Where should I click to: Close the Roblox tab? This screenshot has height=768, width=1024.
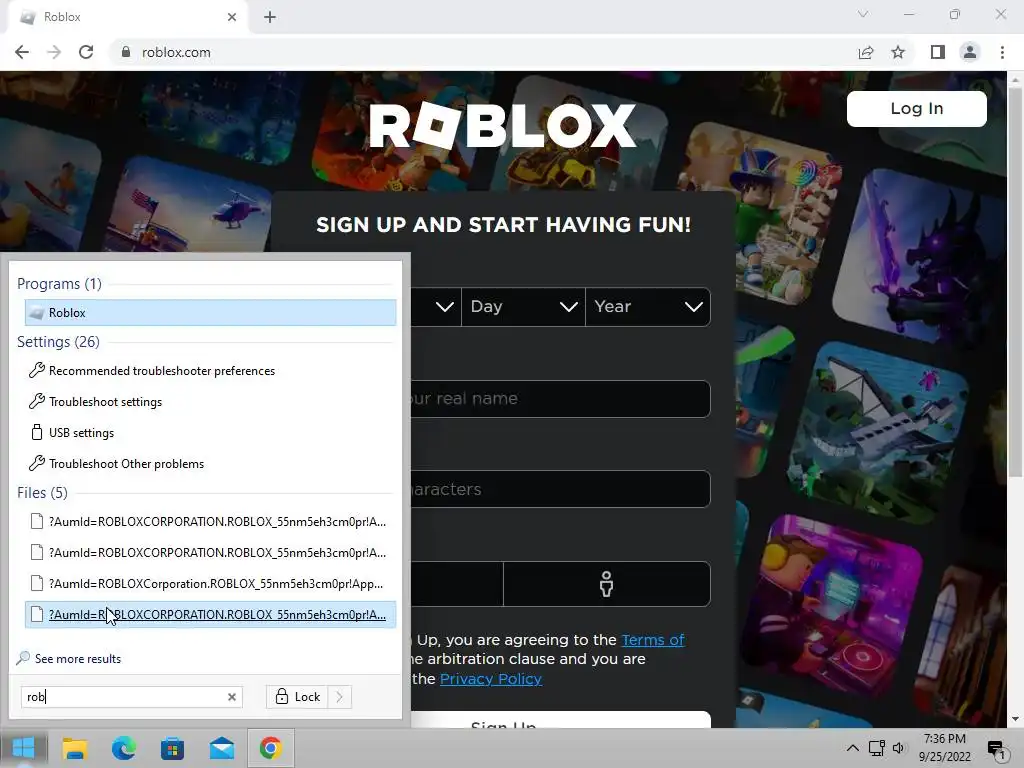click(x=232, y=18)
